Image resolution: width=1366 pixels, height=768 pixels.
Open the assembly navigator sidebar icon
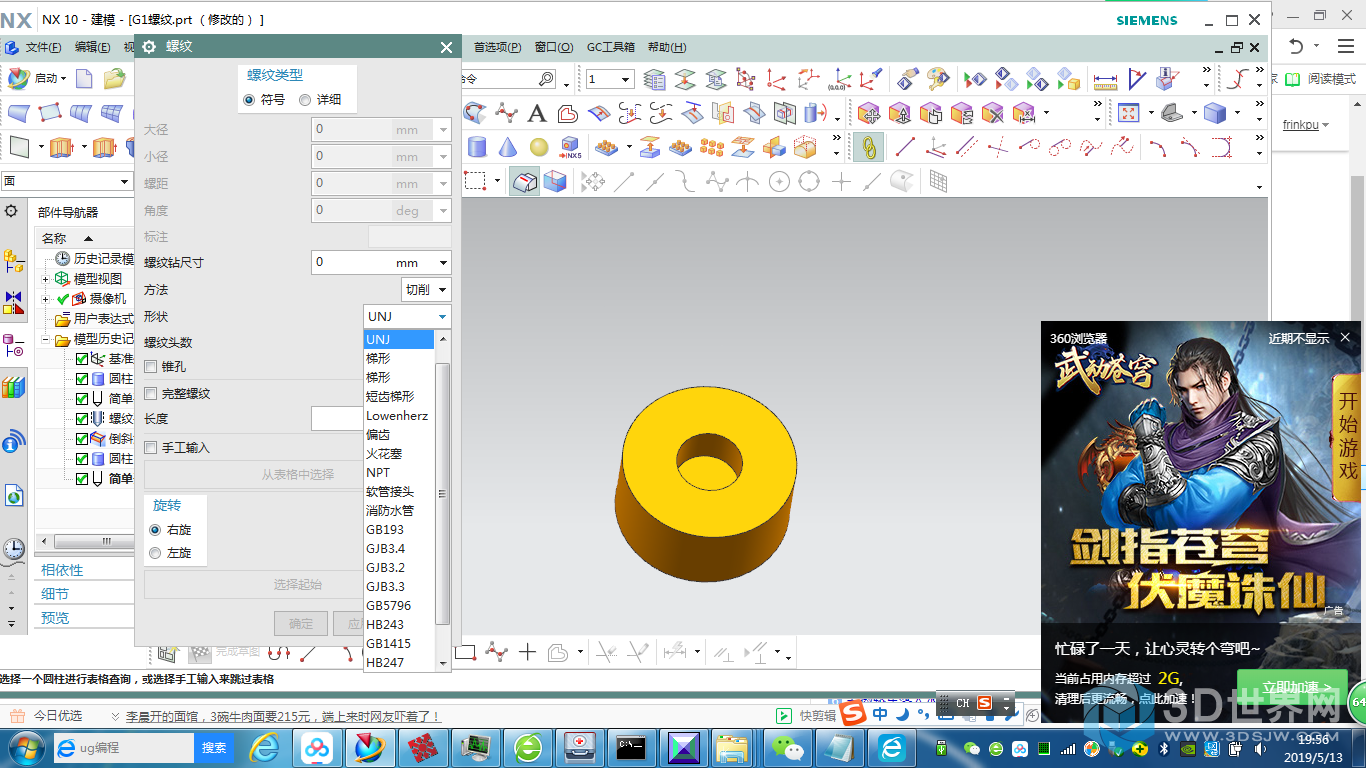click(x=14, y=262)
